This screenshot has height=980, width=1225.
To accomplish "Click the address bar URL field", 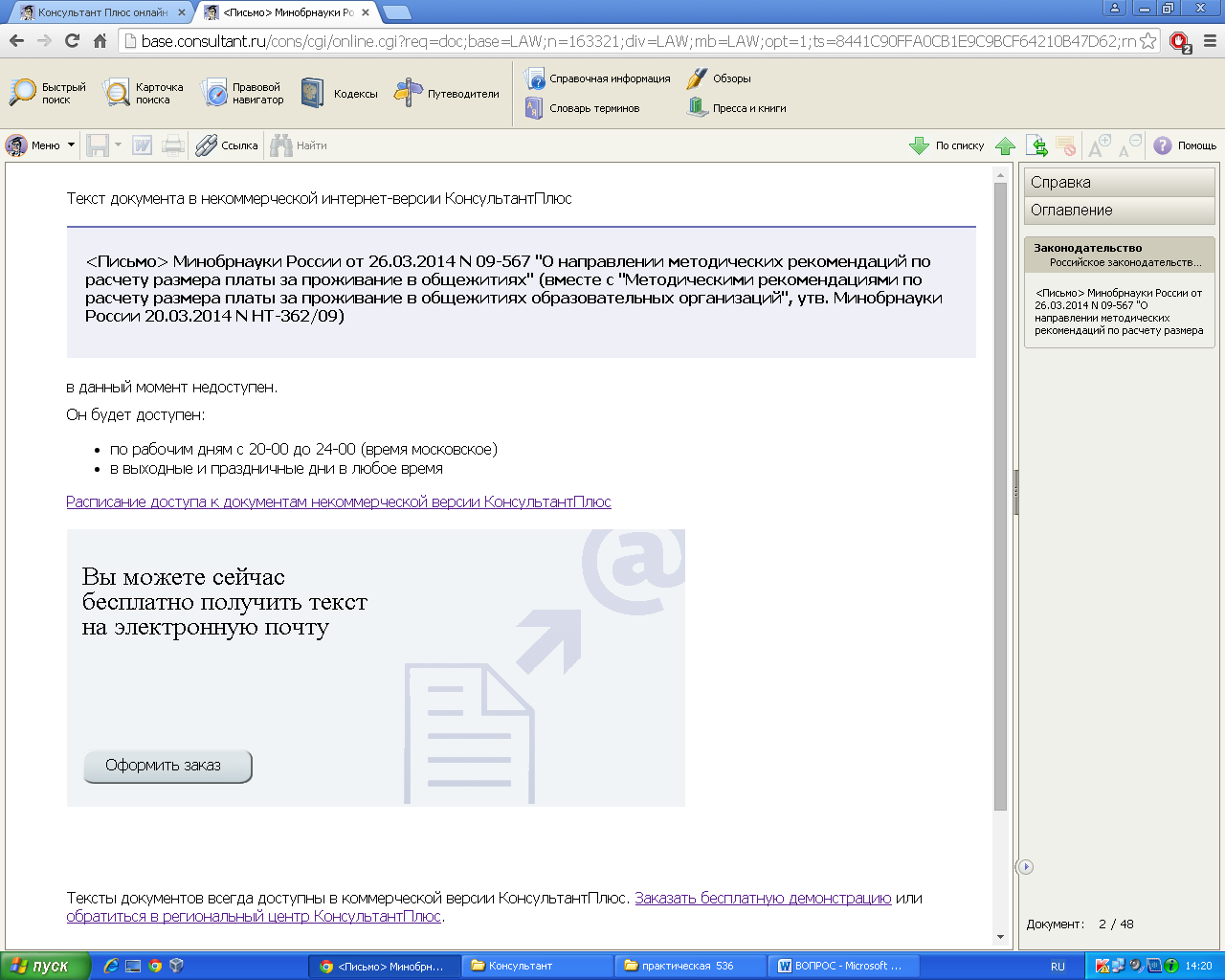I will (637, 41).
